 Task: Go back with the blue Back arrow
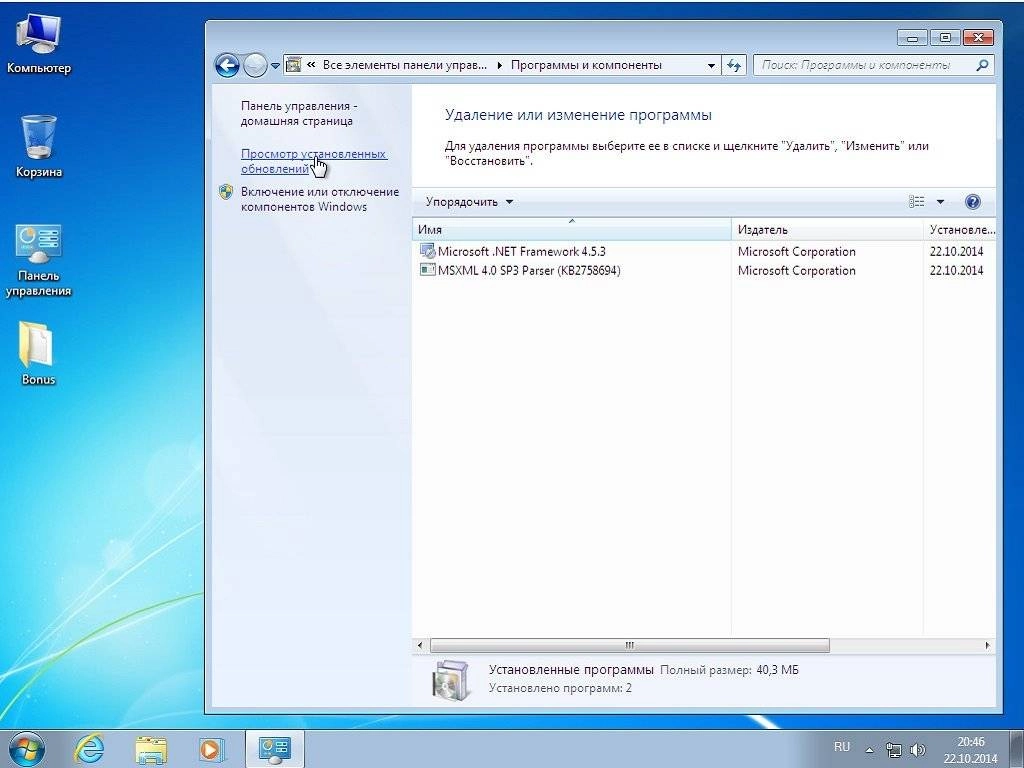tap(227, 65)
